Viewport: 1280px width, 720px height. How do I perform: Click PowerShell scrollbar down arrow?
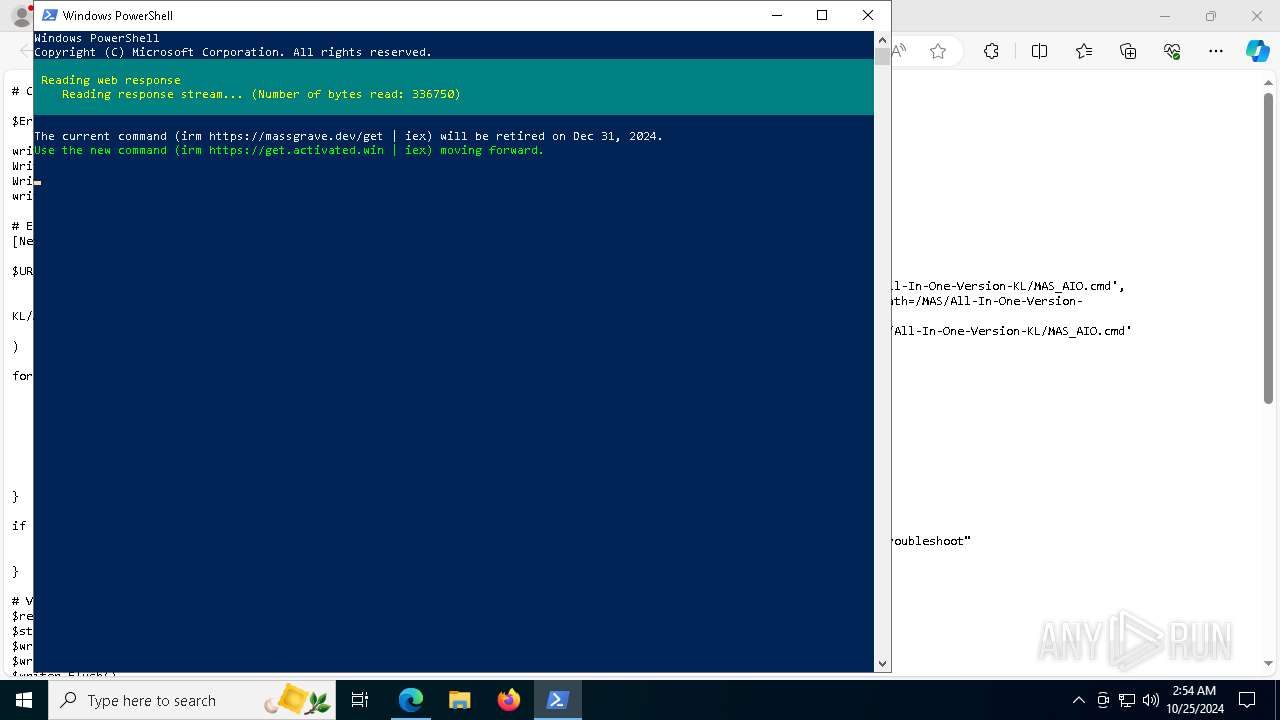point(882,663)
